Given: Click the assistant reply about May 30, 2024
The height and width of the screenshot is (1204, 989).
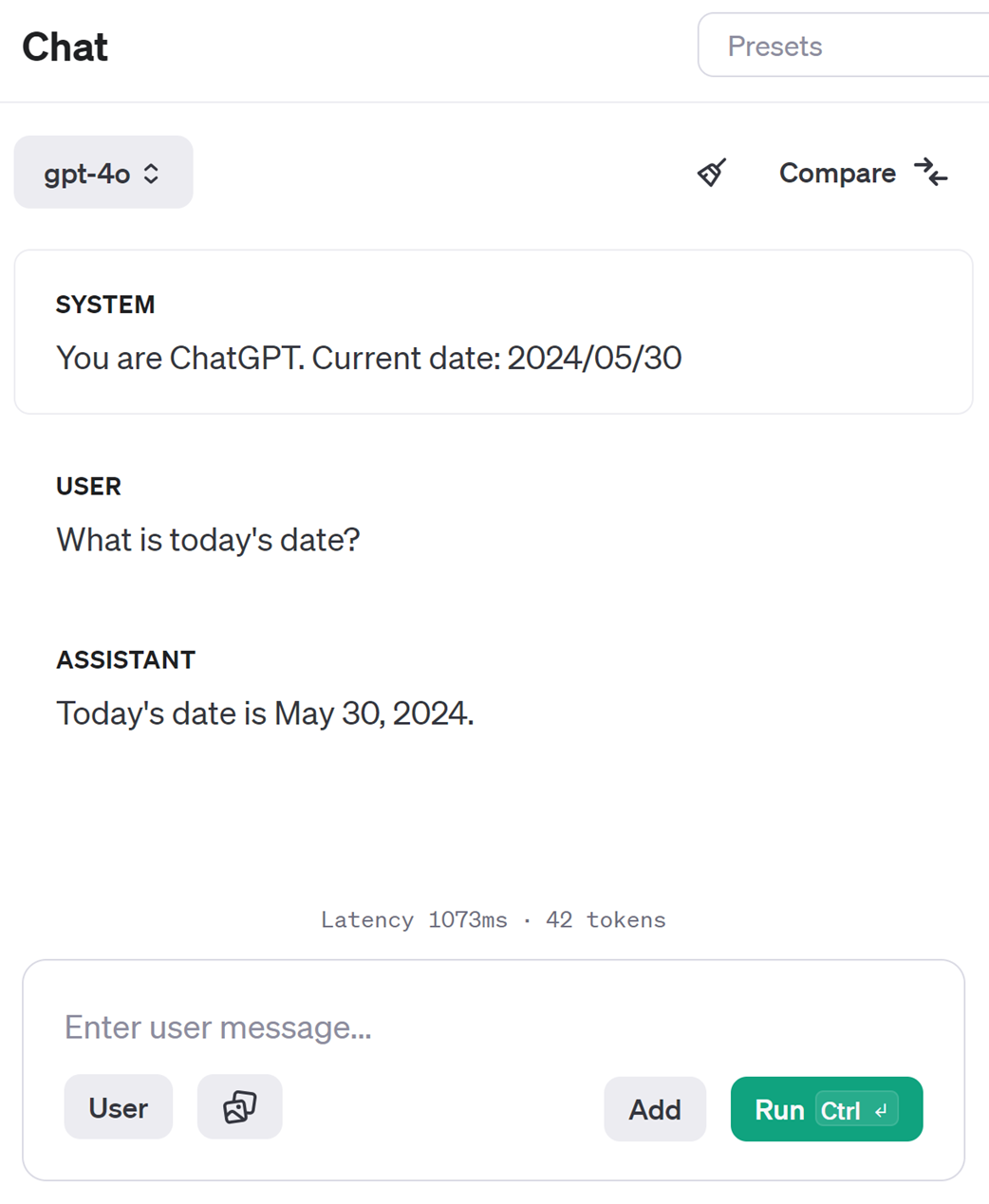Looking at the screenshot, I should click(x=265, y=713).
